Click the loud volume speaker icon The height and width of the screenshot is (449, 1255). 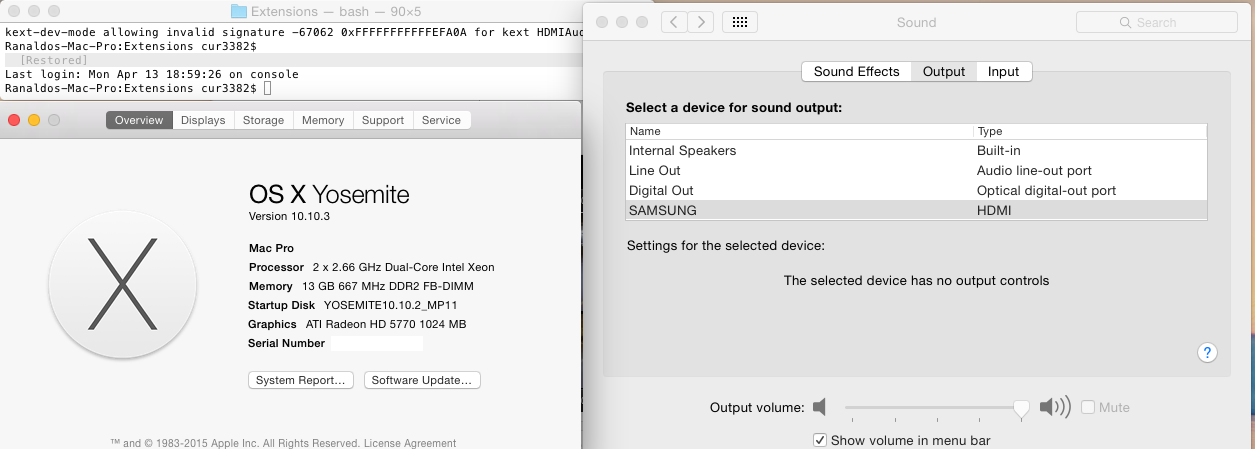pos(1054,407)
